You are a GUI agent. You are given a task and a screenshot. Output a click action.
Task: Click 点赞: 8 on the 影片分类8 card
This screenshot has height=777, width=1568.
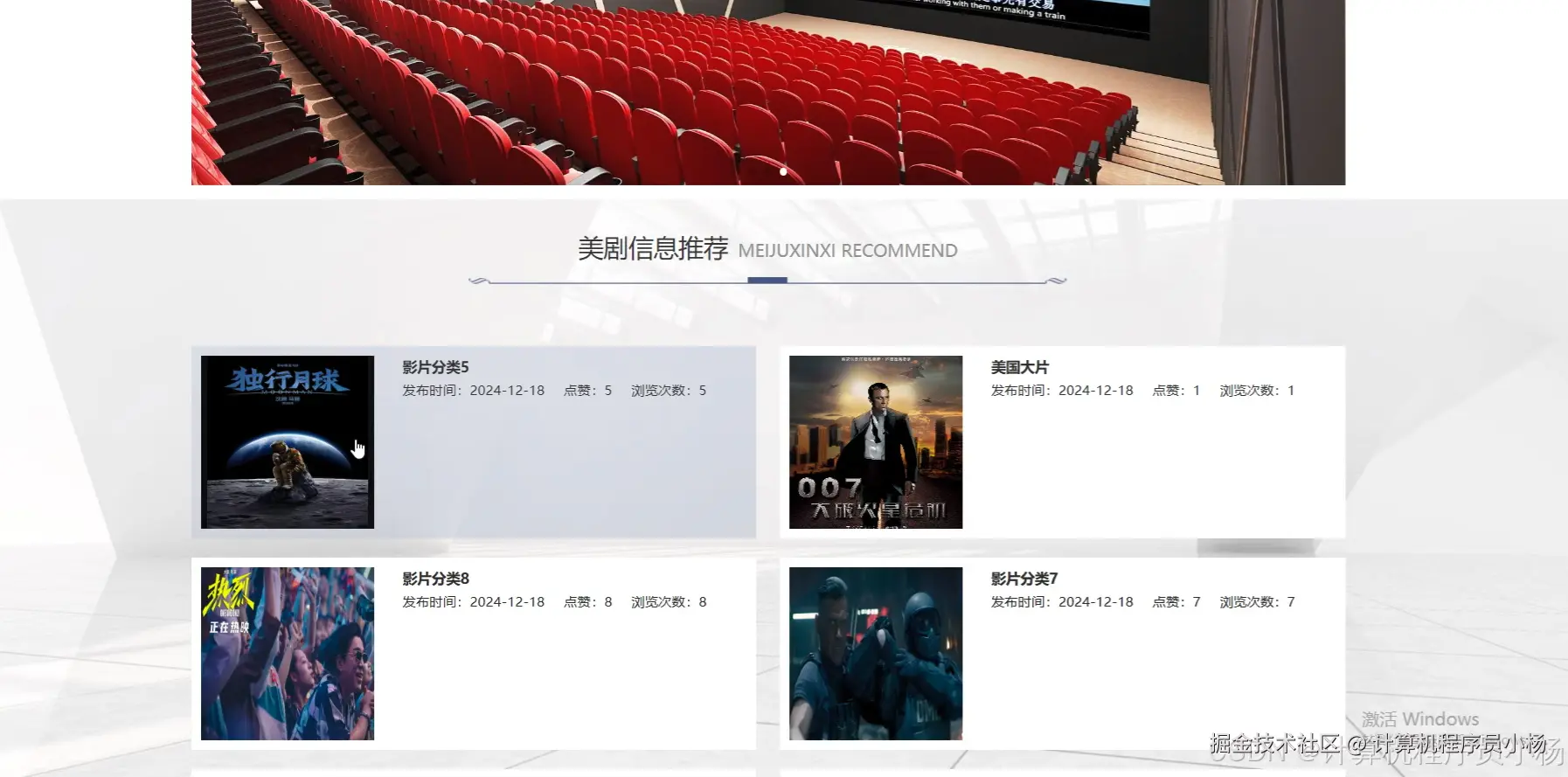coord(587,602)
